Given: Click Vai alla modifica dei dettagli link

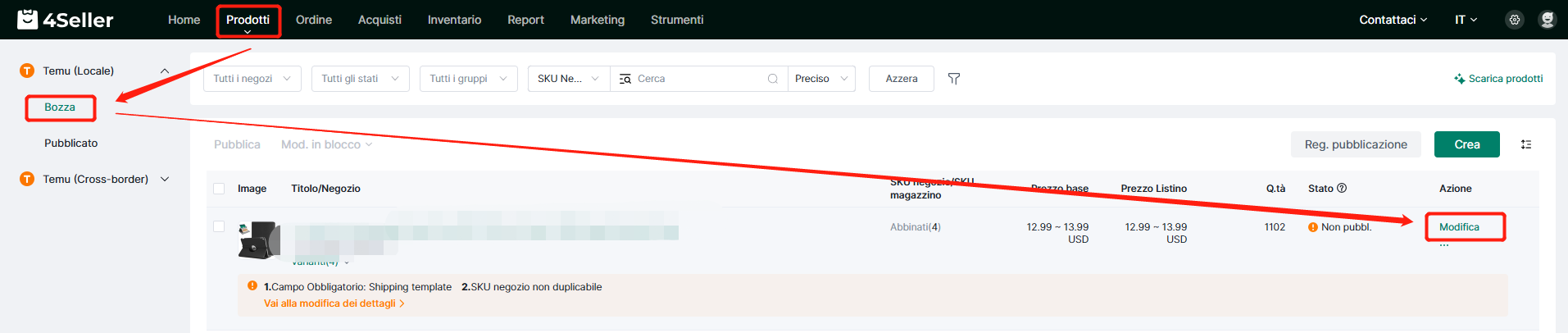Looking at the screenshot, I should pos(334,303).
